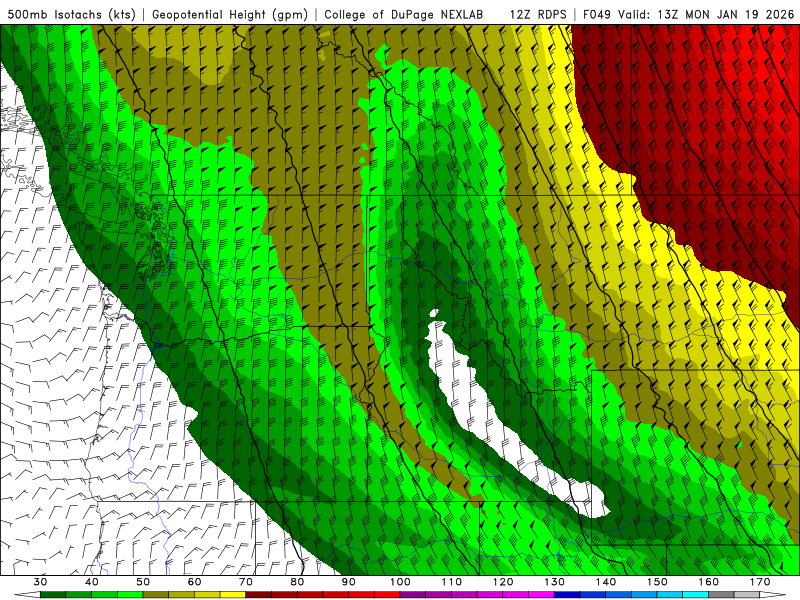The width and height of the screenshot is (800, 600).
Task: Click the 140 knot legend label
Action: click(x=606, y=582)
